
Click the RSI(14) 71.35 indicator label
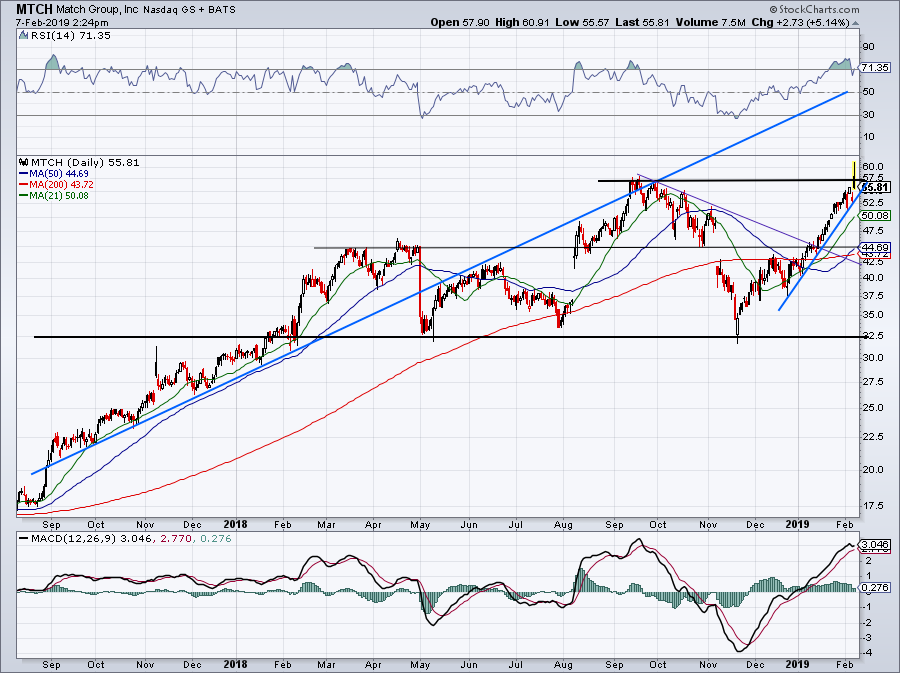pyautogui.click(x=70, y=36)
